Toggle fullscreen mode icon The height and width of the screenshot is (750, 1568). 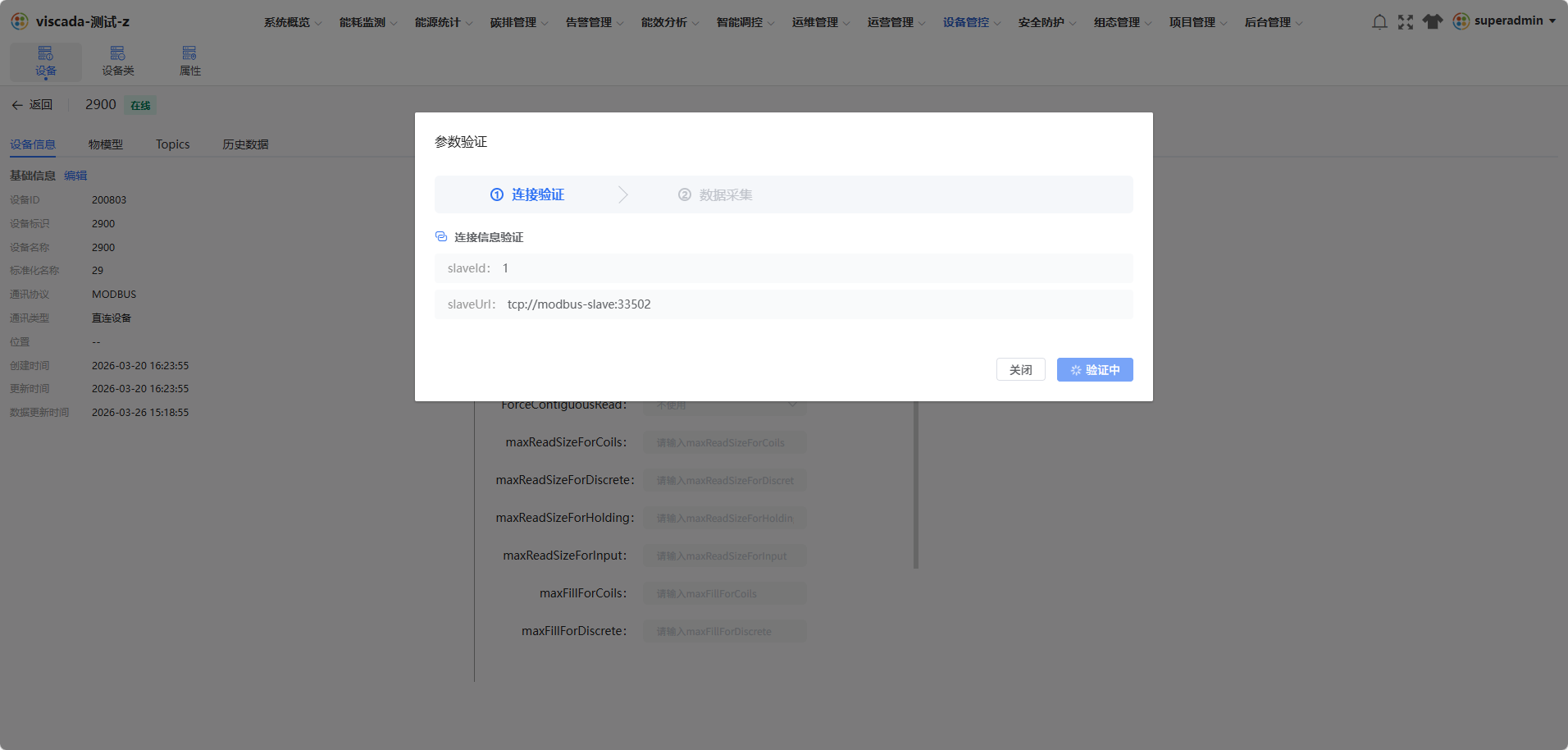click(x=1406, y=22)
